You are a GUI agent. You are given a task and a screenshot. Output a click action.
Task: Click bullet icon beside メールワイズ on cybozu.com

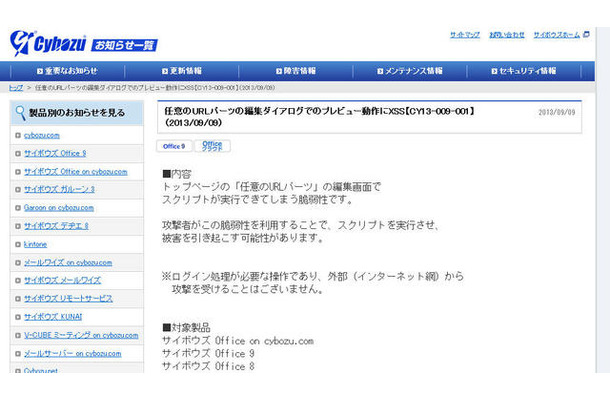(x=18, y=263)
